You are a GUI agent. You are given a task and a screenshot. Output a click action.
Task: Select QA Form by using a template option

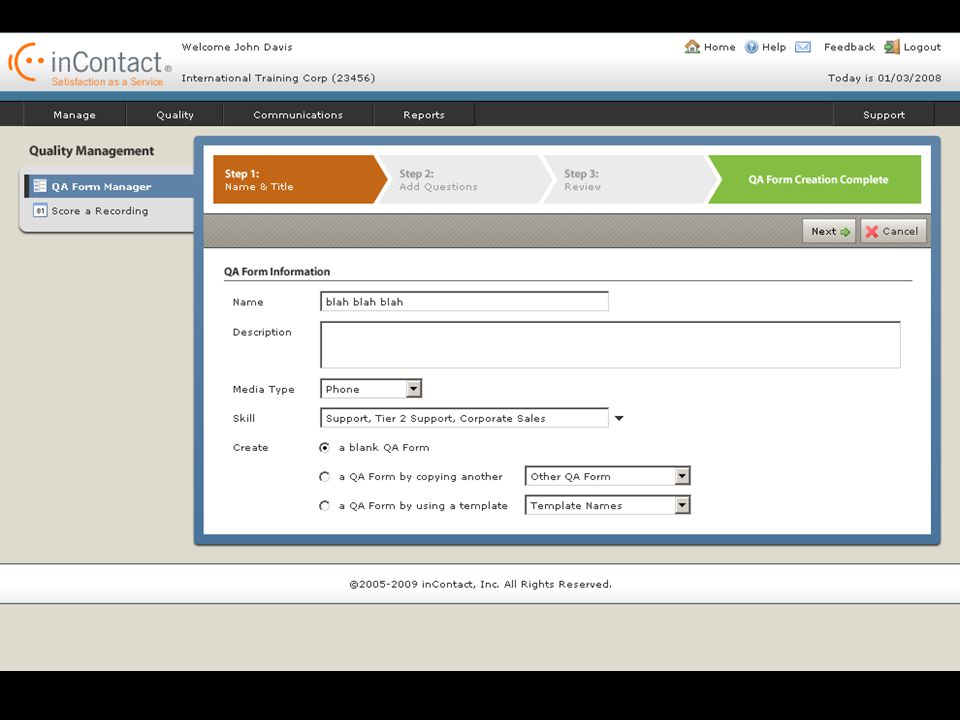(324, 506)
